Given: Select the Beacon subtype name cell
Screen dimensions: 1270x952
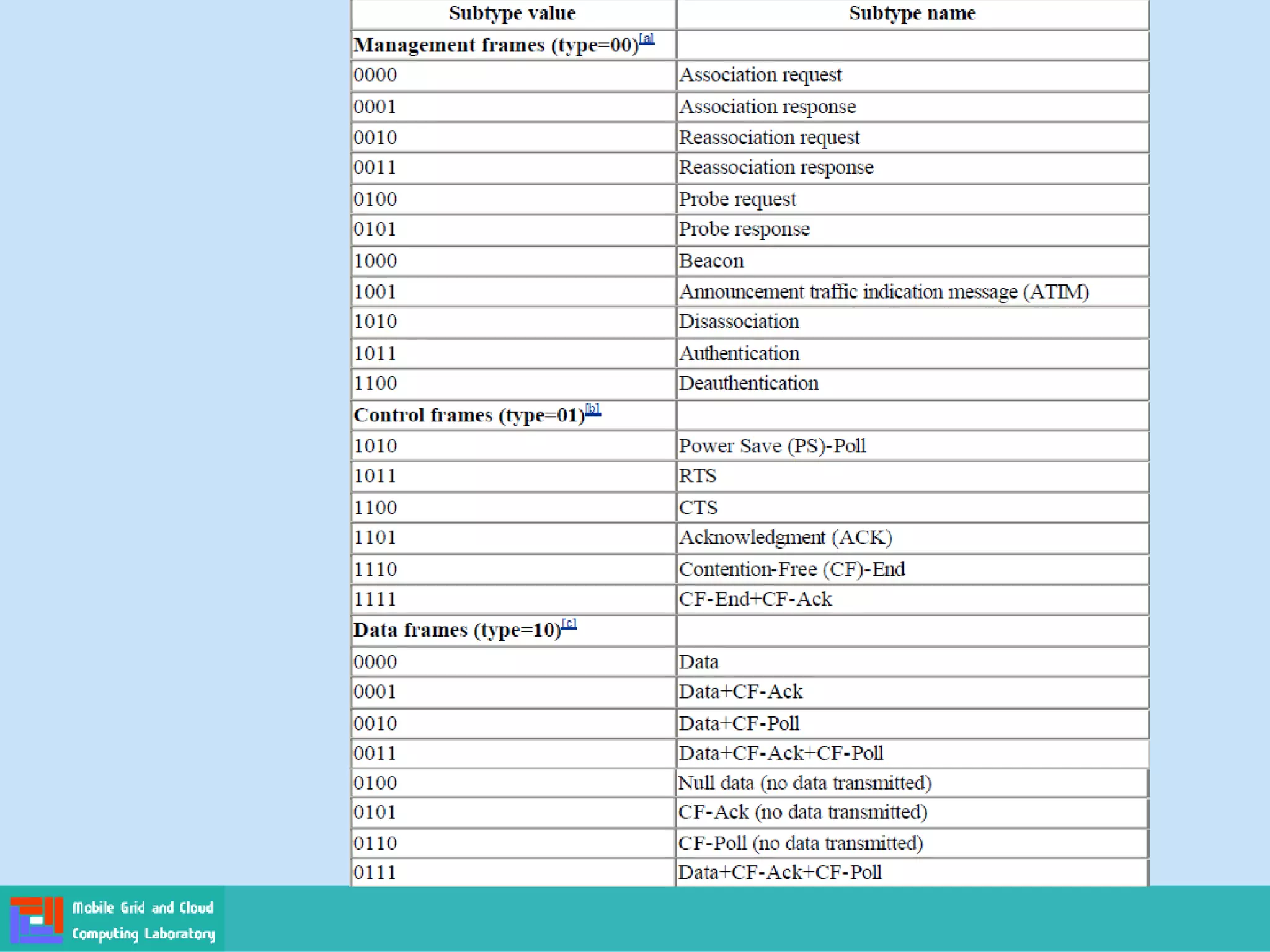Looking at the screenshot, I should click(711, 261).
